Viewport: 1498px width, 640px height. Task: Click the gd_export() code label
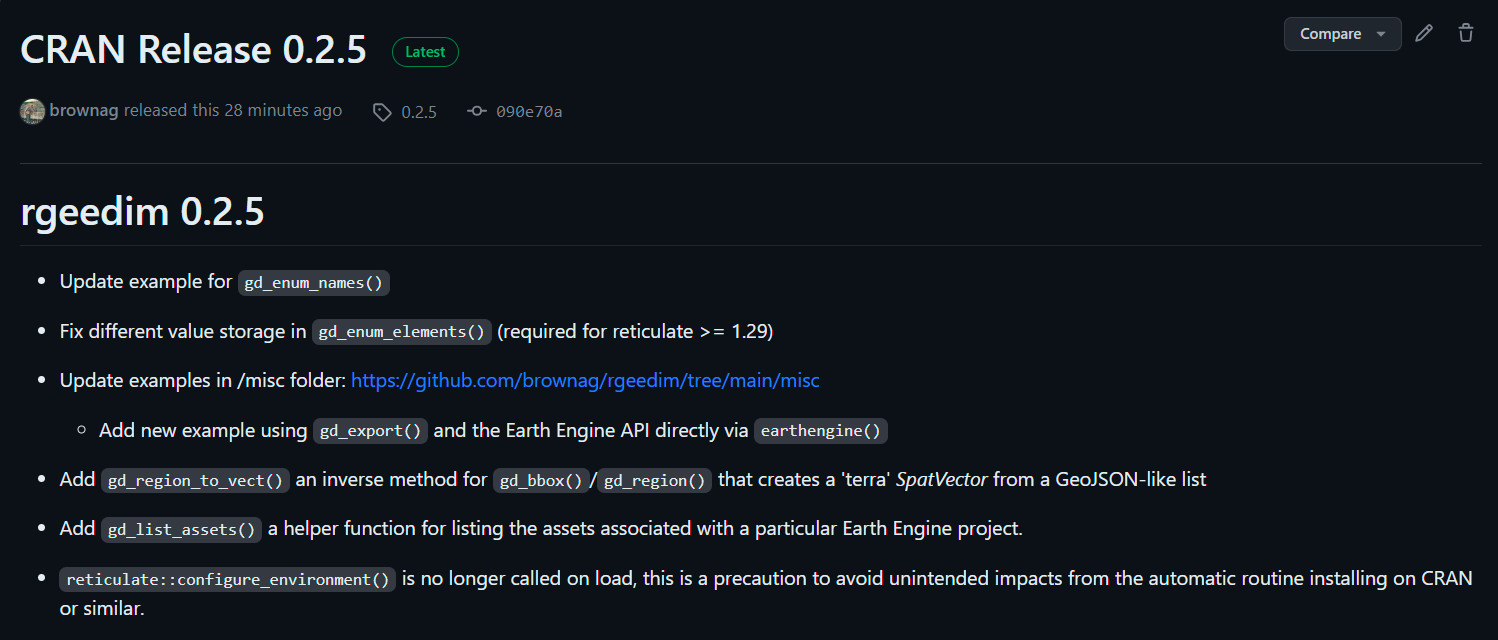pyautogui.click(x=371, y=432)
